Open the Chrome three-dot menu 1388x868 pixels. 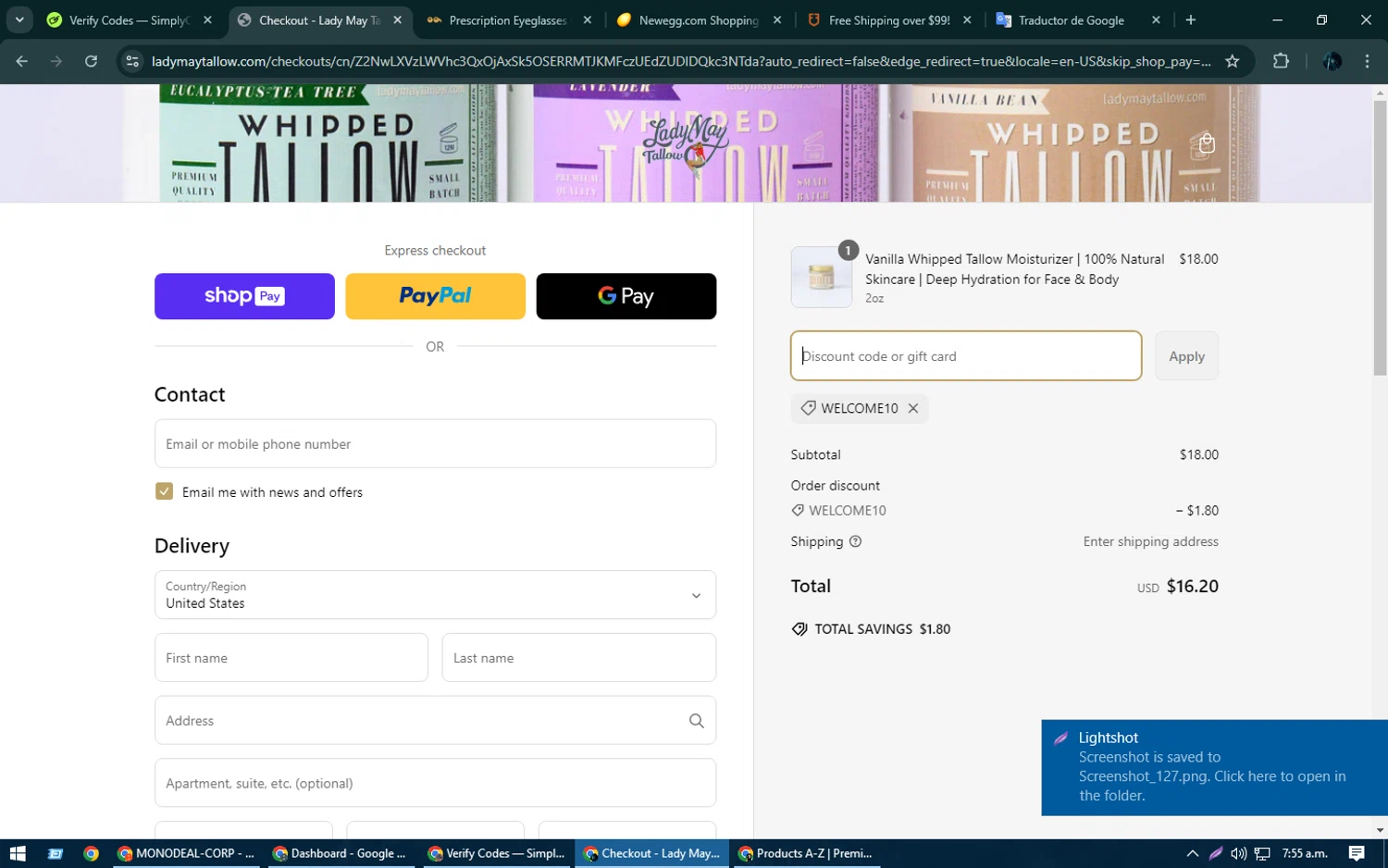[x=1367, y=61]
